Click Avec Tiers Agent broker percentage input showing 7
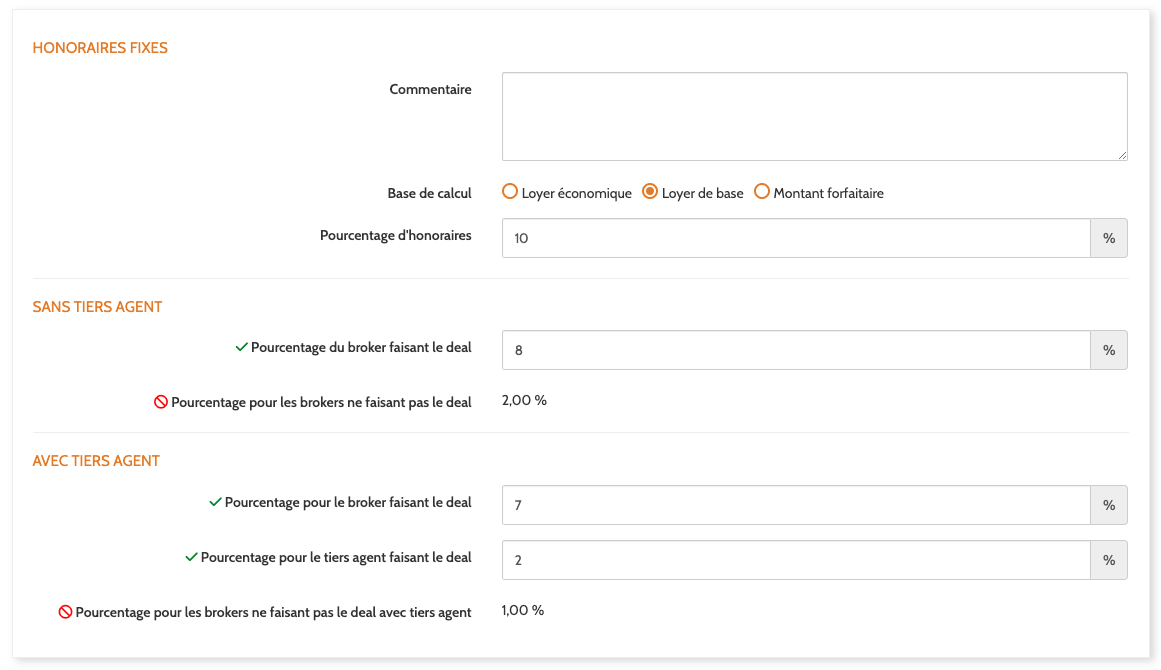 pos(796,505)
